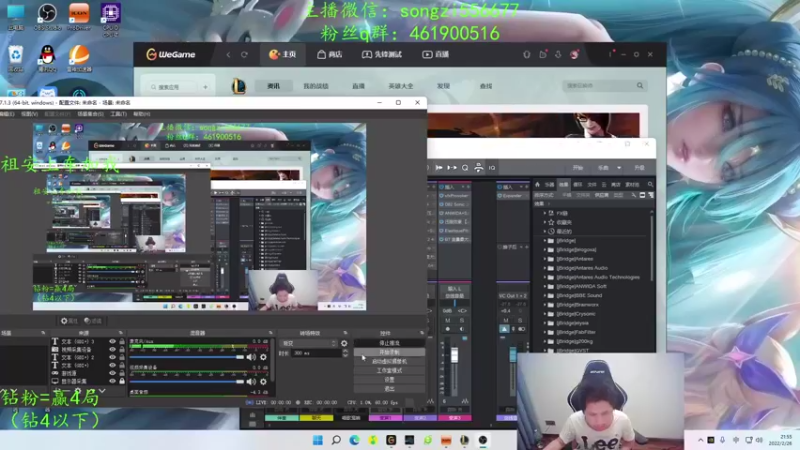Open the Windows Start button
Screen dimensions: 800x450
(x=317, y=440)
